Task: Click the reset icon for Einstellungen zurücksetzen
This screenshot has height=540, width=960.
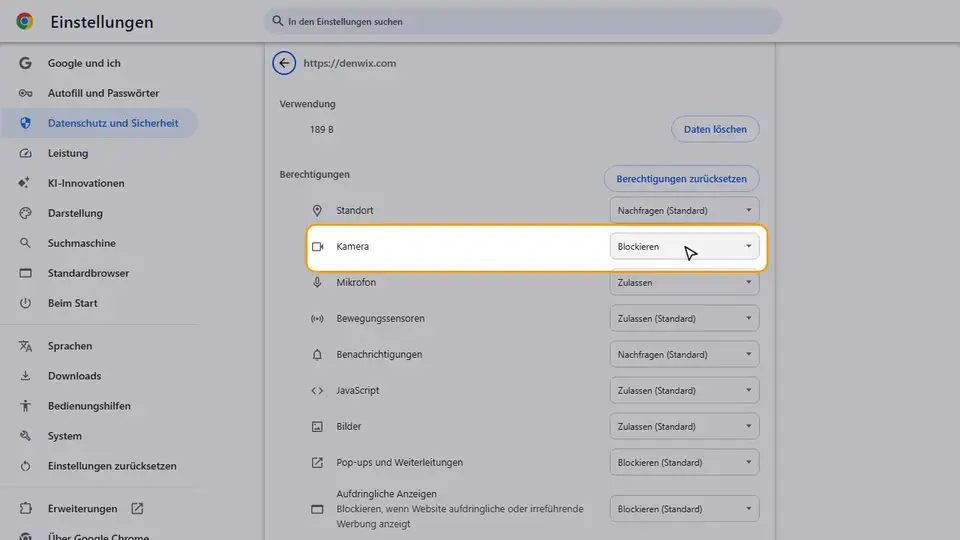Action: [x=25, y=466]
